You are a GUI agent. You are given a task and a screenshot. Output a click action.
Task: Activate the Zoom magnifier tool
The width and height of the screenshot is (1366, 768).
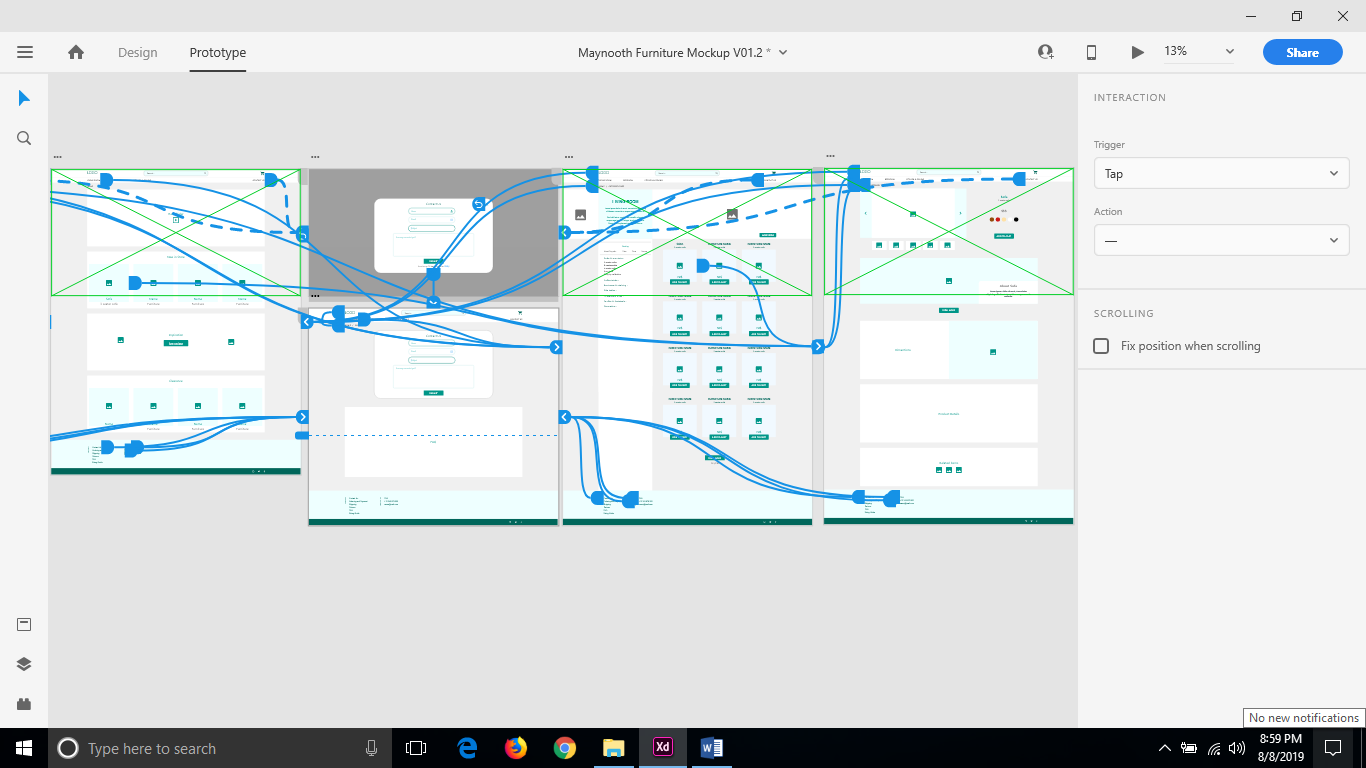pyautogui.click(x=24, y=138)
